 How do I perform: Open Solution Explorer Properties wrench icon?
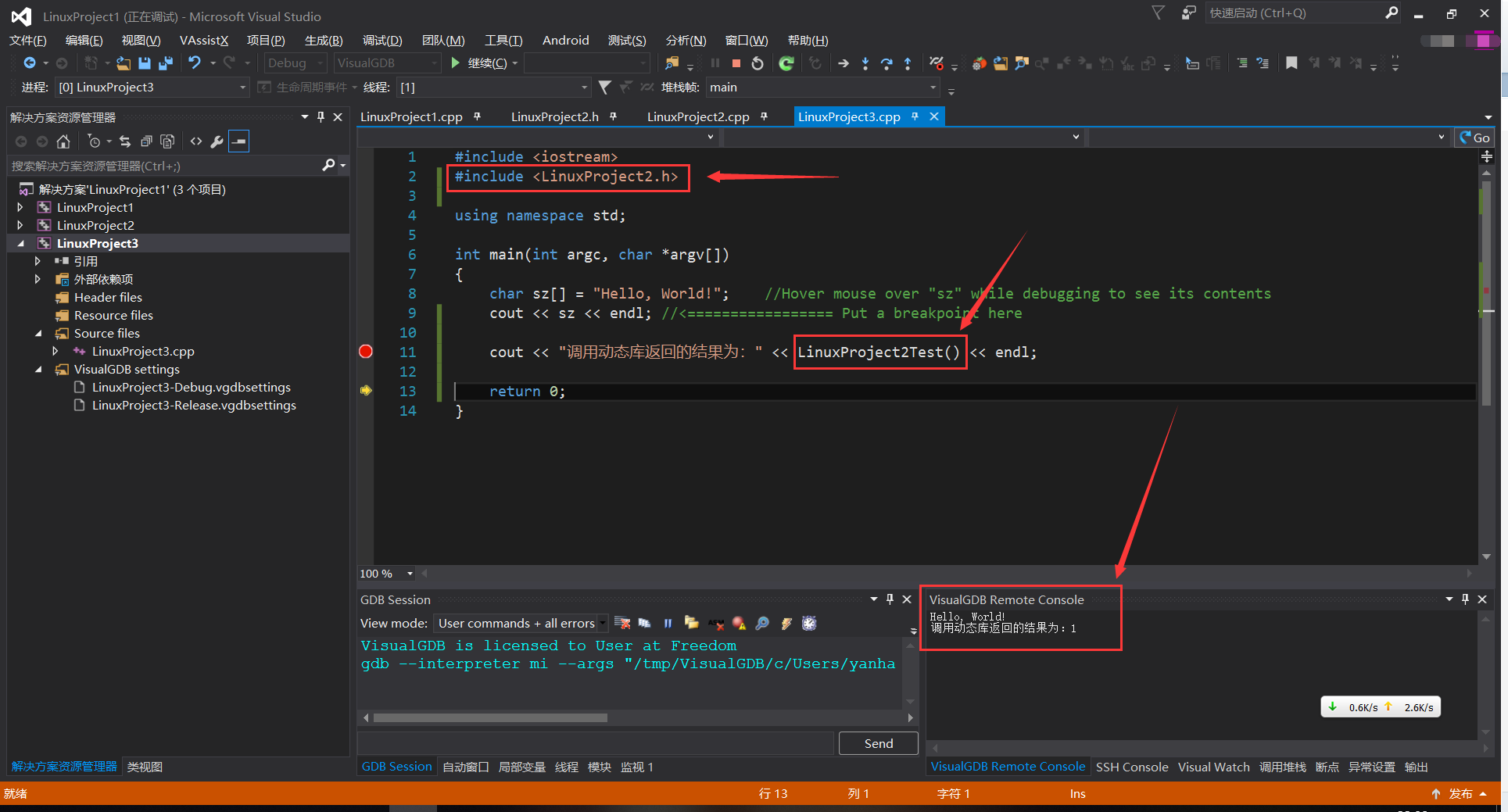217,141
